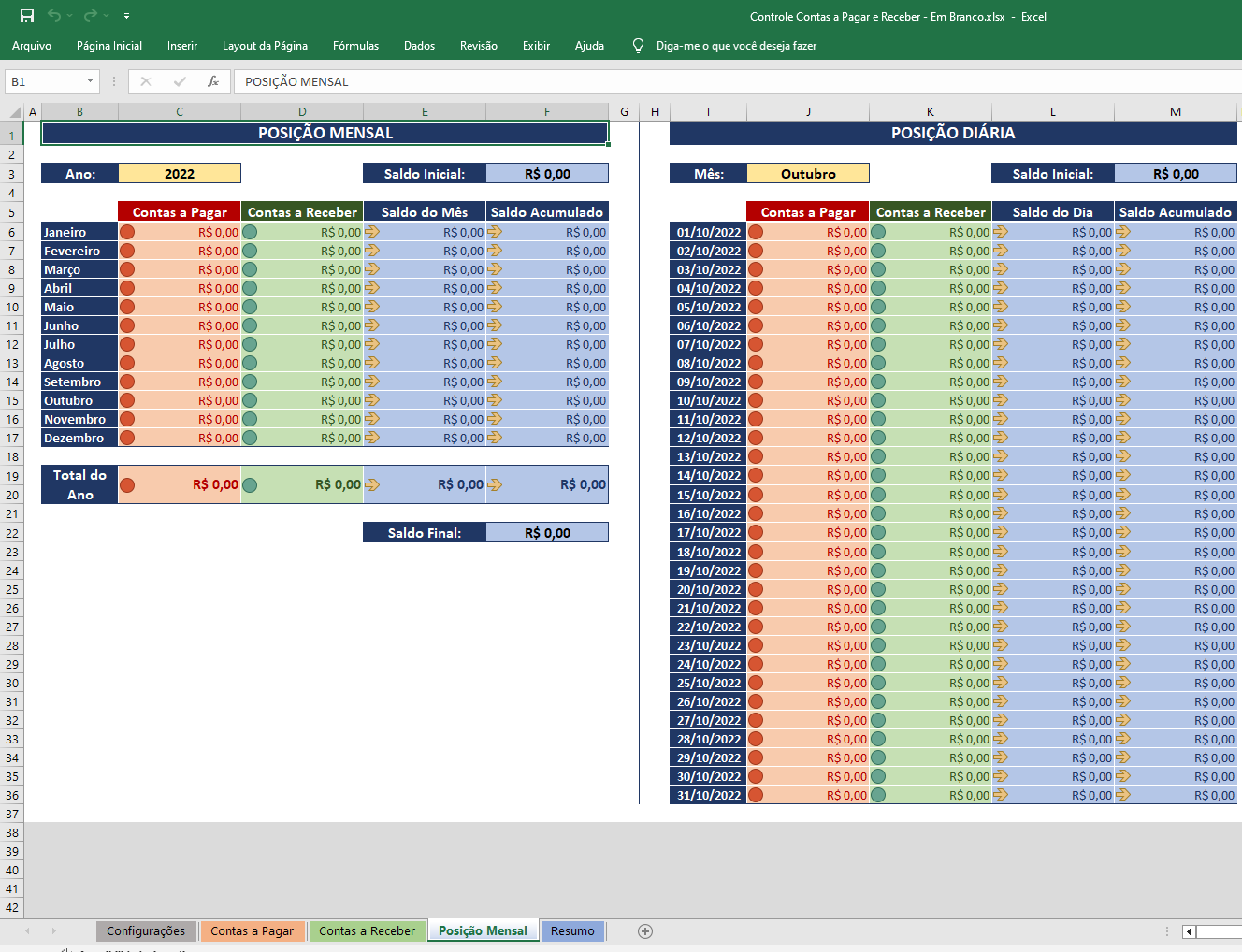Select the yellow Ano cell showing 2022

pyautogui.click(x=180, y=174)
